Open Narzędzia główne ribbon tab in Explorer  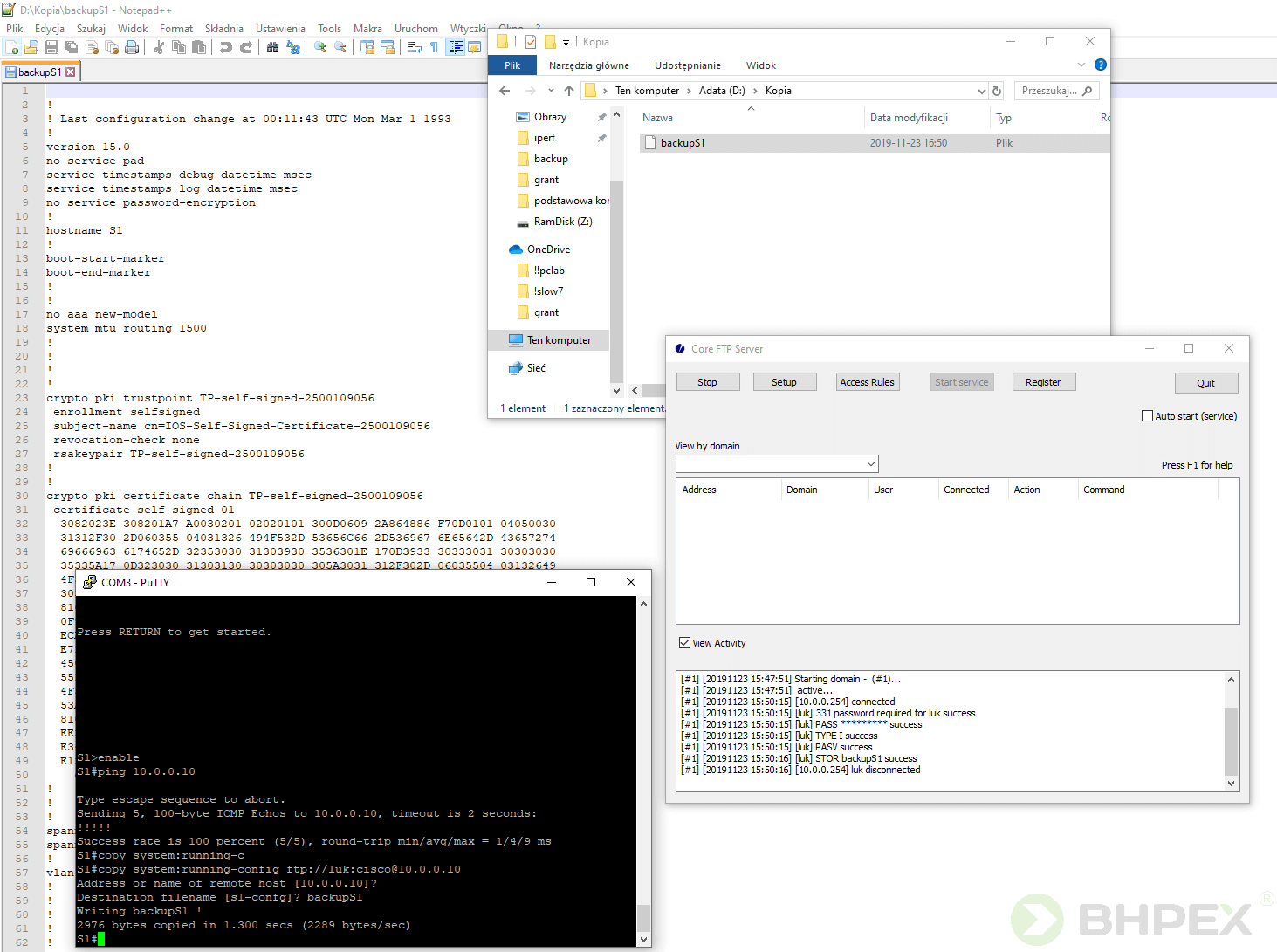589,65
